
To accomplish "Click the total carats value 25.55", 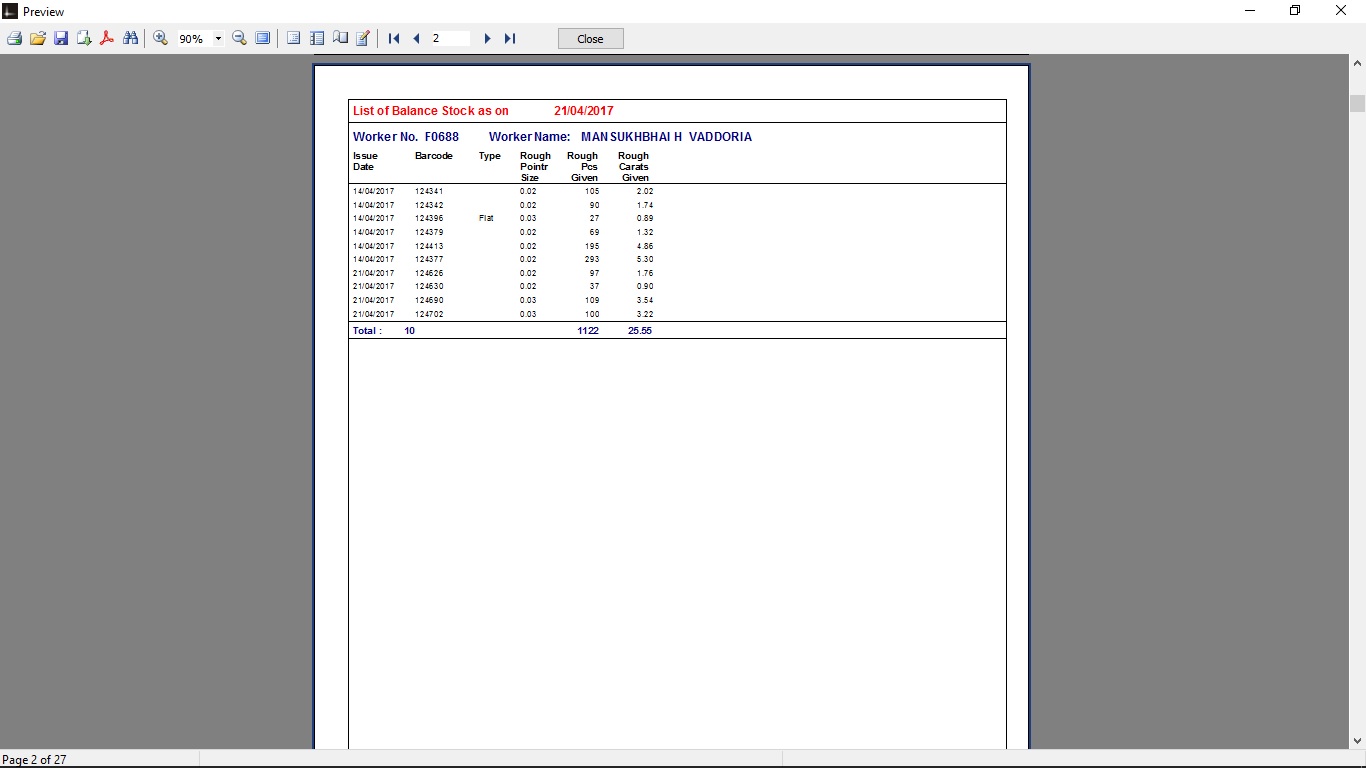I will (640, 331).
